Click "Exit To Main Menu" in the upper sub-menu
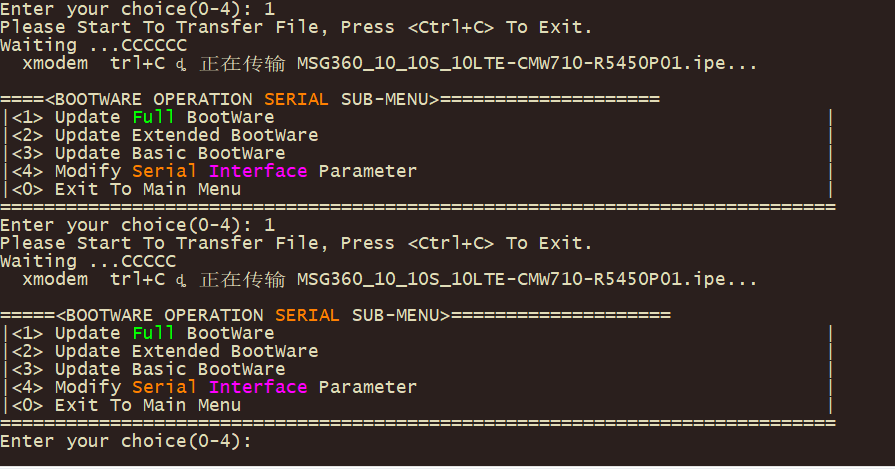 147,189
